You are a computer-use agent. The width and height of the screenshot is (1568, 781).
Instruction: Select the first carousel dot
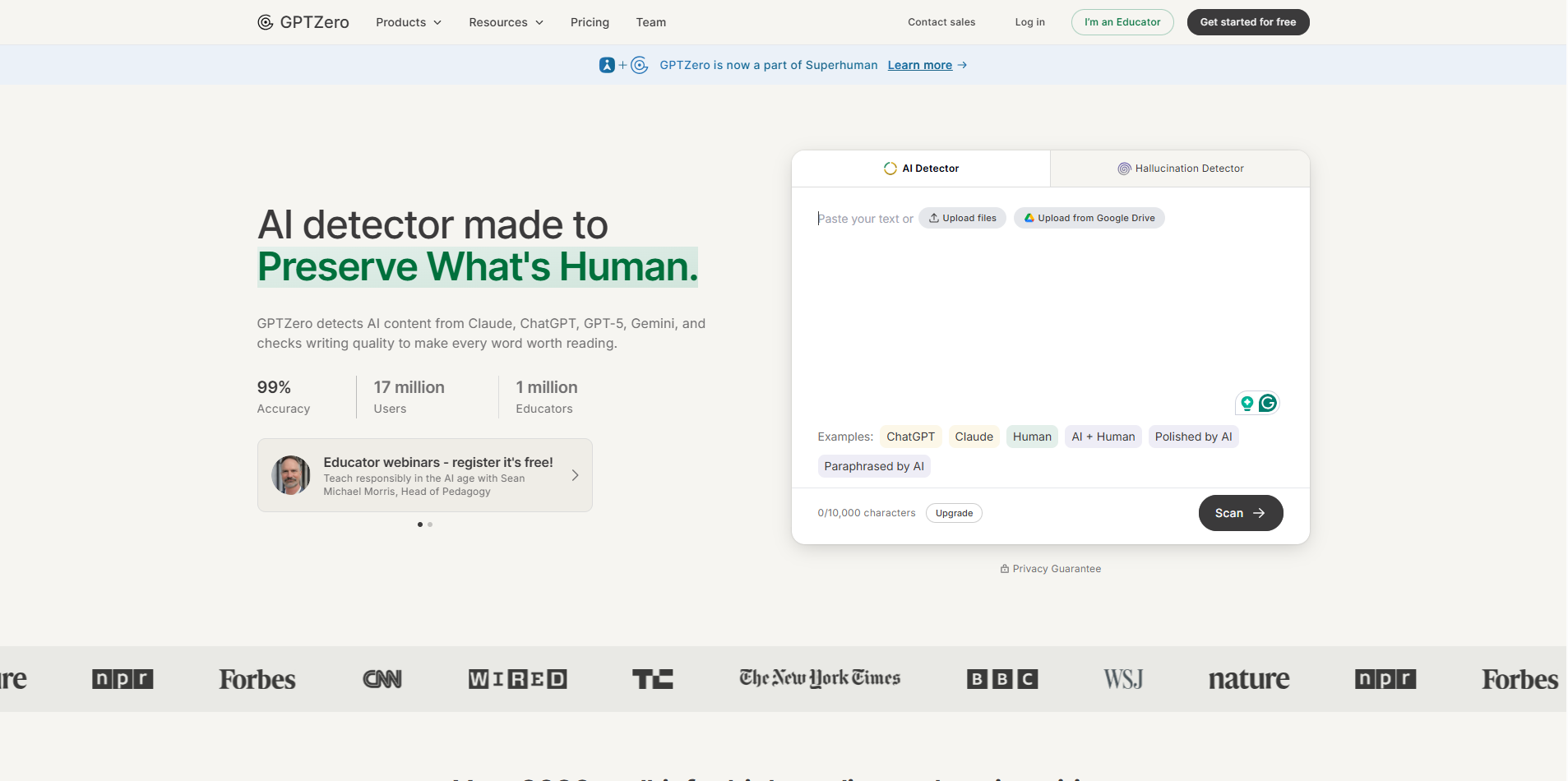click(419, 525)
